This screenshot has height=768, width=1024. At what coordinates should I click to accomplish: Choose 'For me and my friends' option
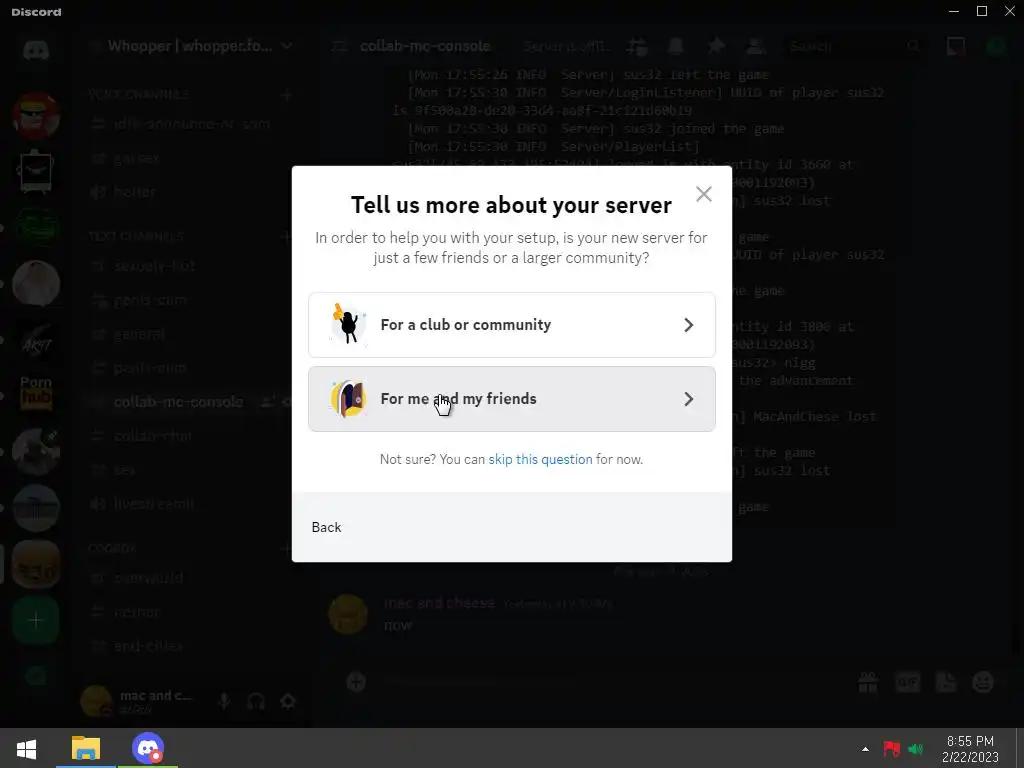pyautogui.click(x=511, y=398)
